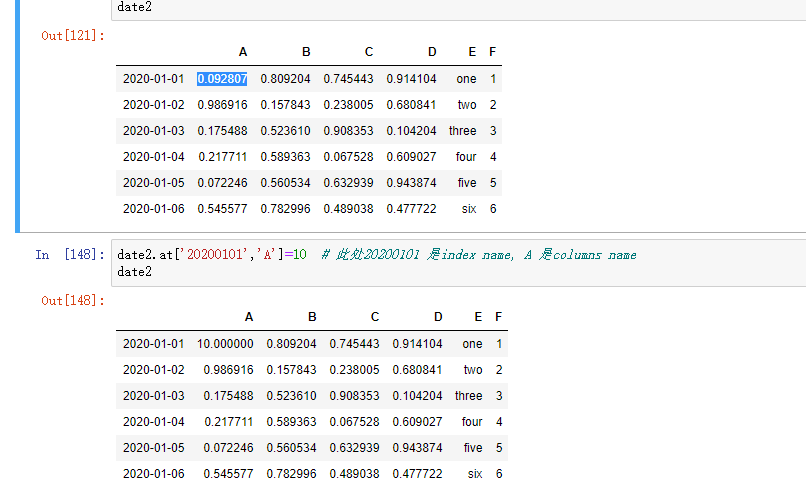Image resolution: width=806 pixels, height=490 pixels.
Task: Click the In [148] prompt label
Action: (70, 255)
